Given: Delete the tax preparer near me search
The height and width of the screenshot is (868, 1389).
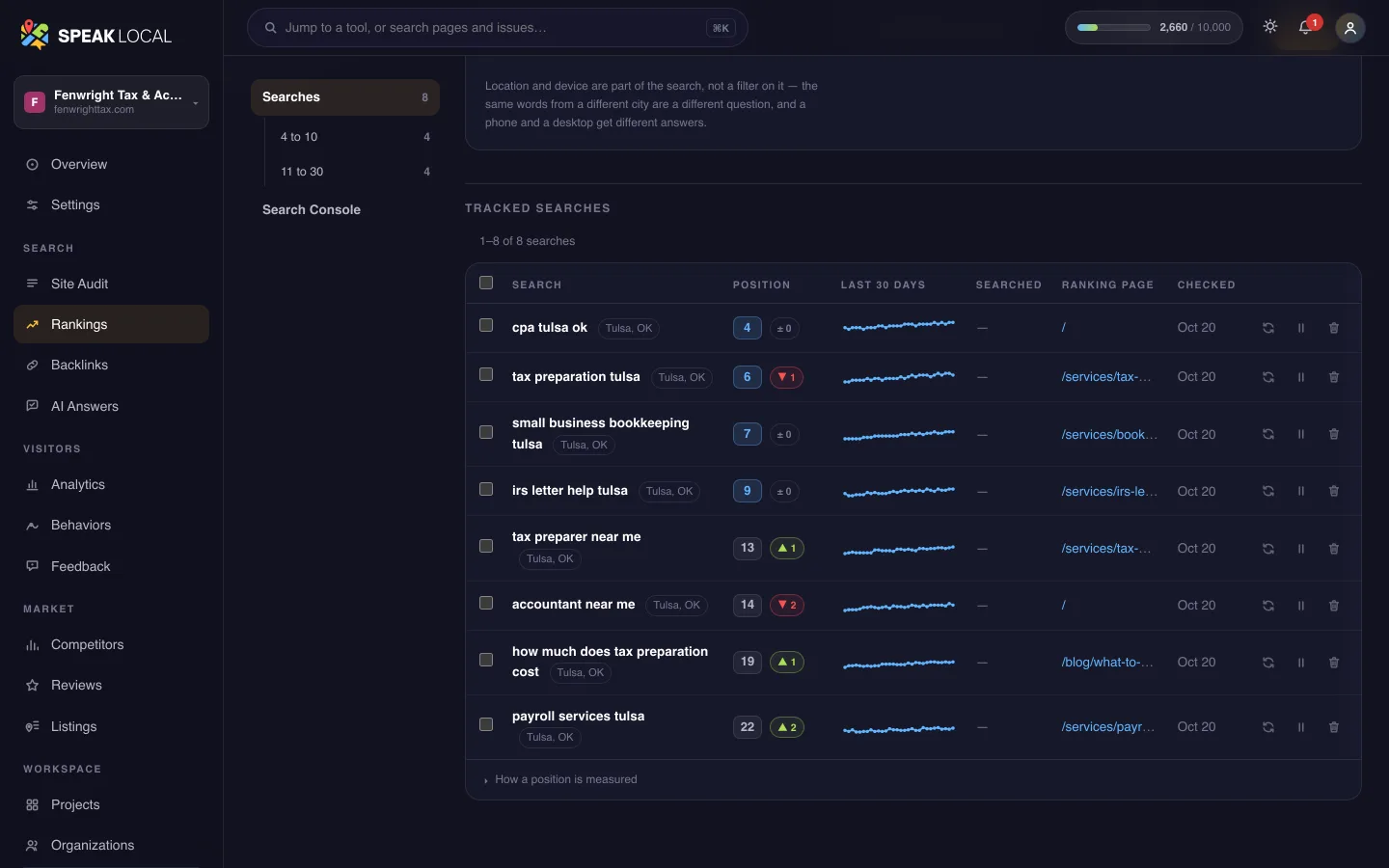Looking at the screenshot, I should point(1334,549).
